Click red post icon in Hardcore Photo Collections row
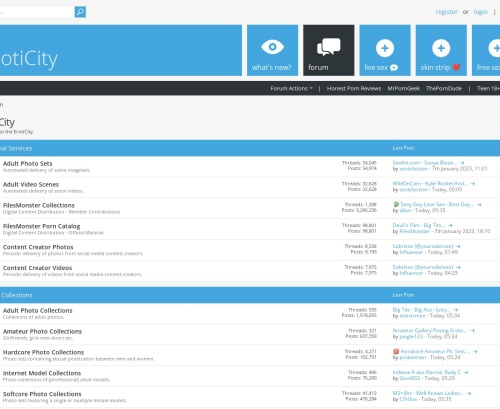500x409 pixels. coord(396,351)
